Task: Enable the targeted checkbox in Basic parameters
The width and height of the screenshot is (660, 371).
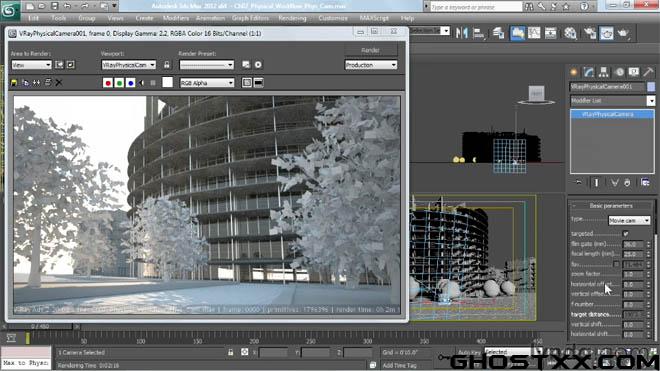Action: tap(625, 234)
